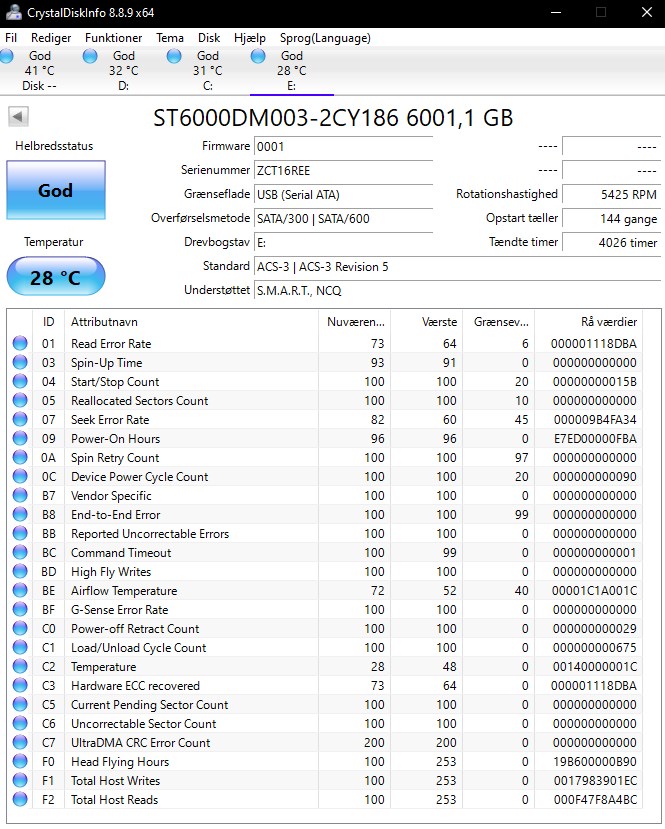Click status orb for Total Host Writes
The image size is (665, 829).
(x=20, y=780)
